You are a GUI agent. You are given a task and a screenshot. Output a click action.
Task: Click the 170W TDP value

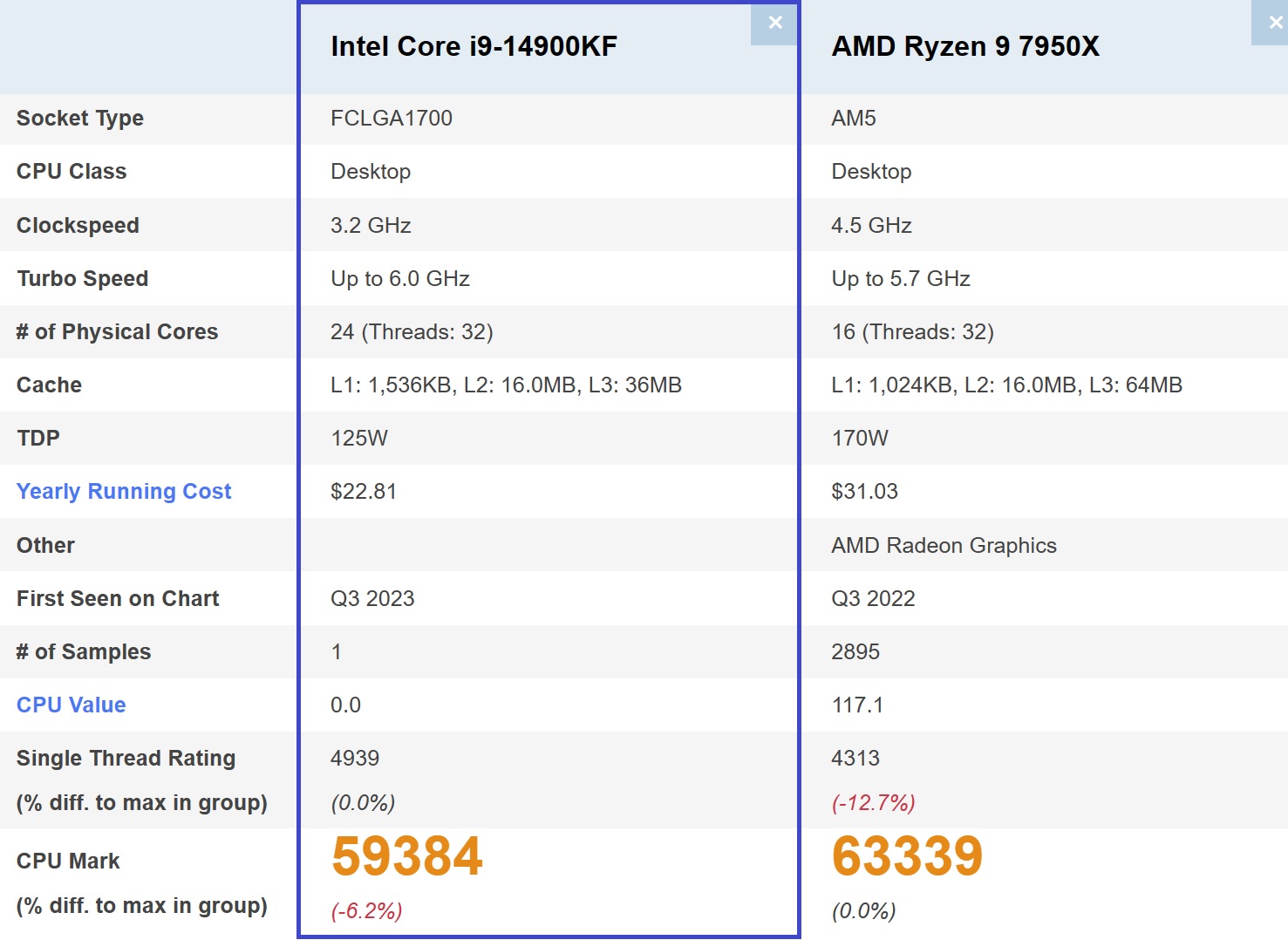pos(860,439)
